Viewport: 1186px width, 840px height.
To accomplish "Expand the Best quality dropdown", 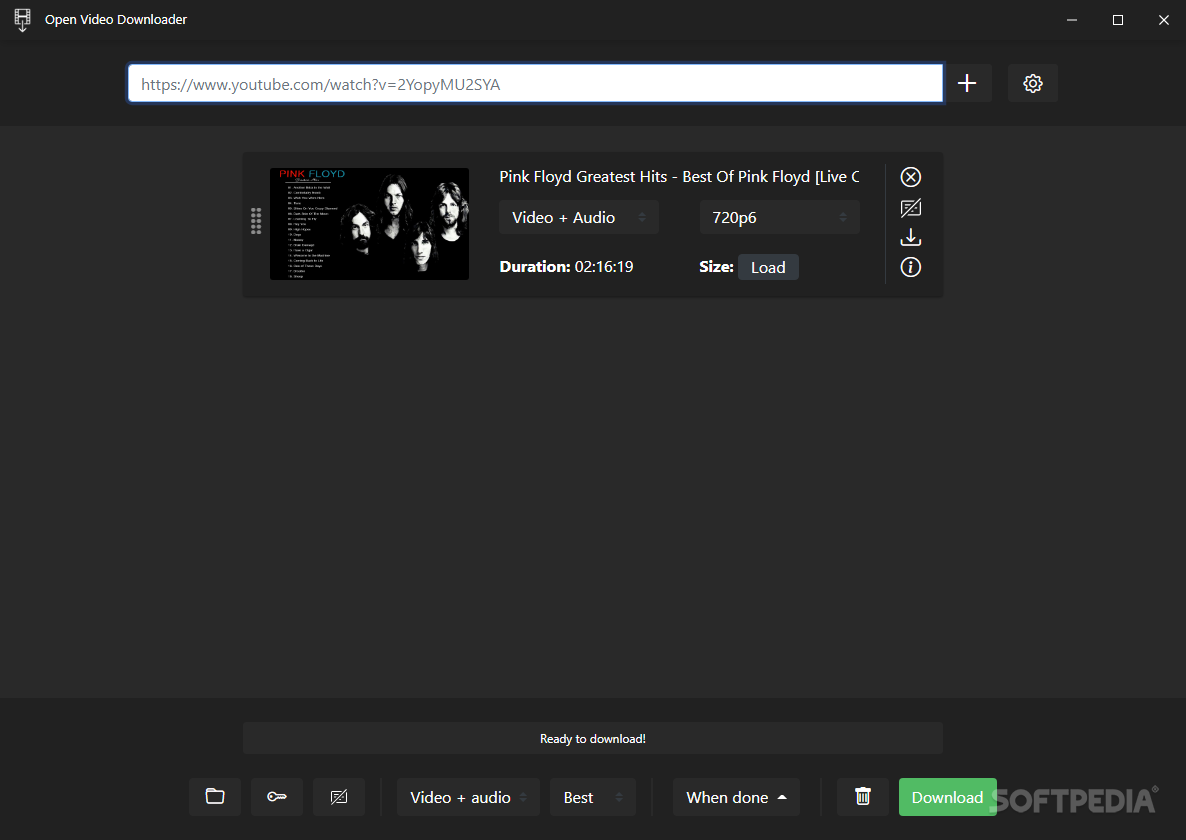I will [593, 797].
